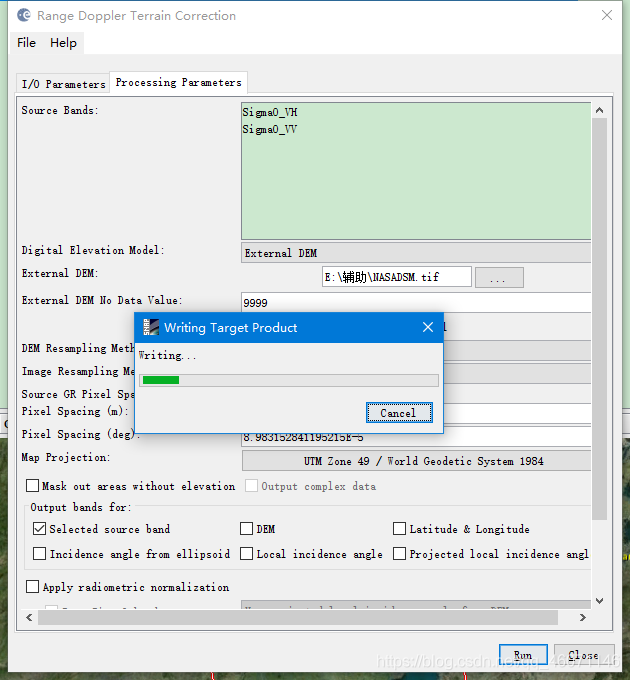Click the External DEM No Data Value field
Image resolution: width=630 pixels, height=680 pixels.
point(416,302)
